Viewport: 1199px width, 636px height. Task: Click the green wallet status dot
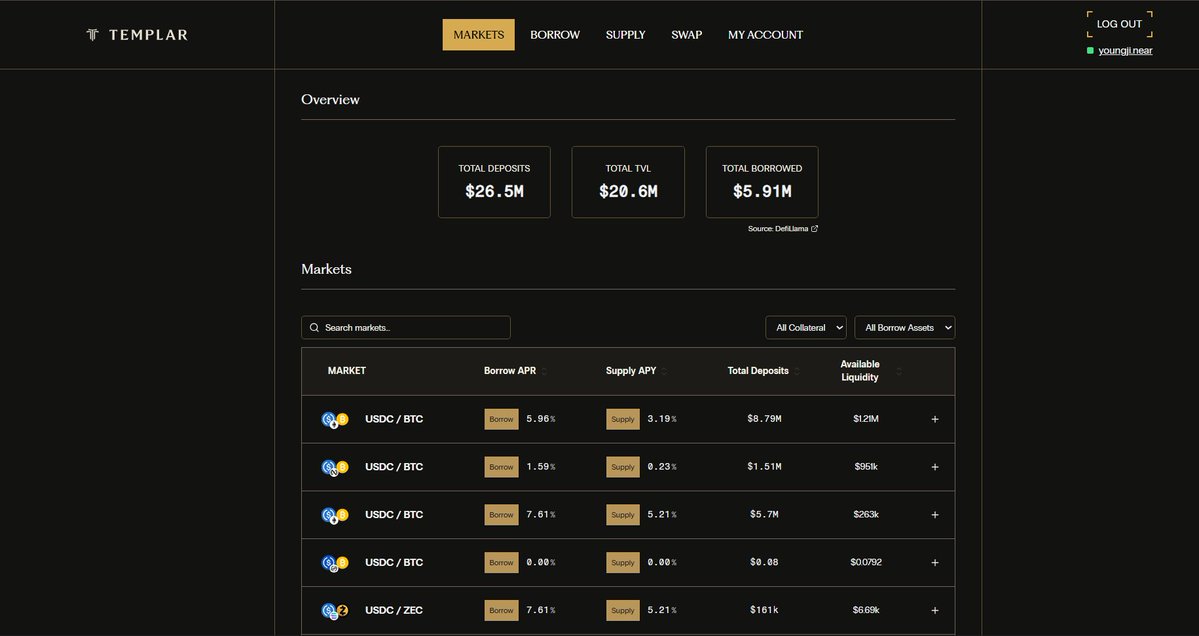(x=1090, y=50)
